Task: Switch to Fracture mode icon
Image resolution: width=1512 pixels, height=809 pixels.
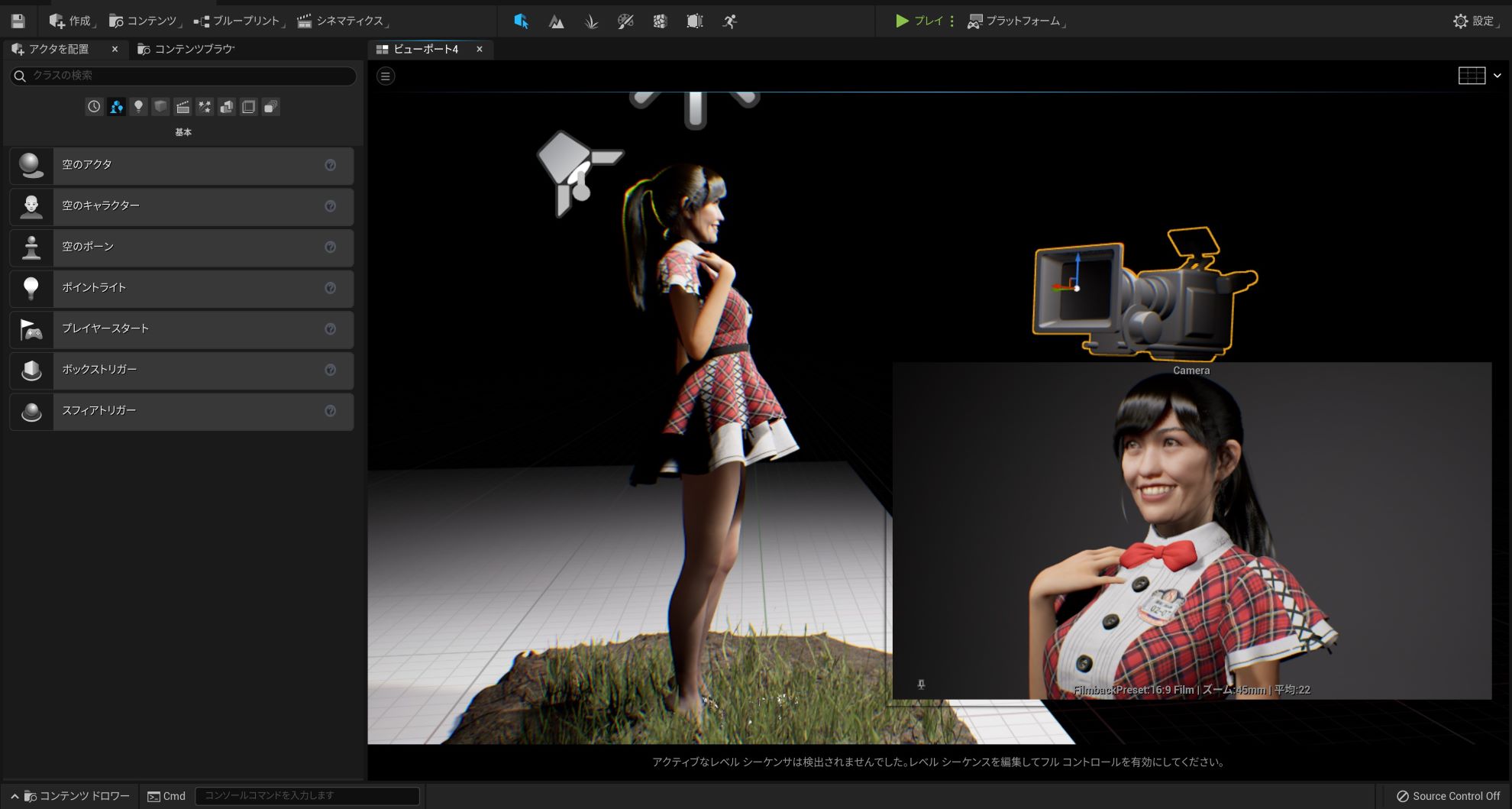Action: point(660,21)
